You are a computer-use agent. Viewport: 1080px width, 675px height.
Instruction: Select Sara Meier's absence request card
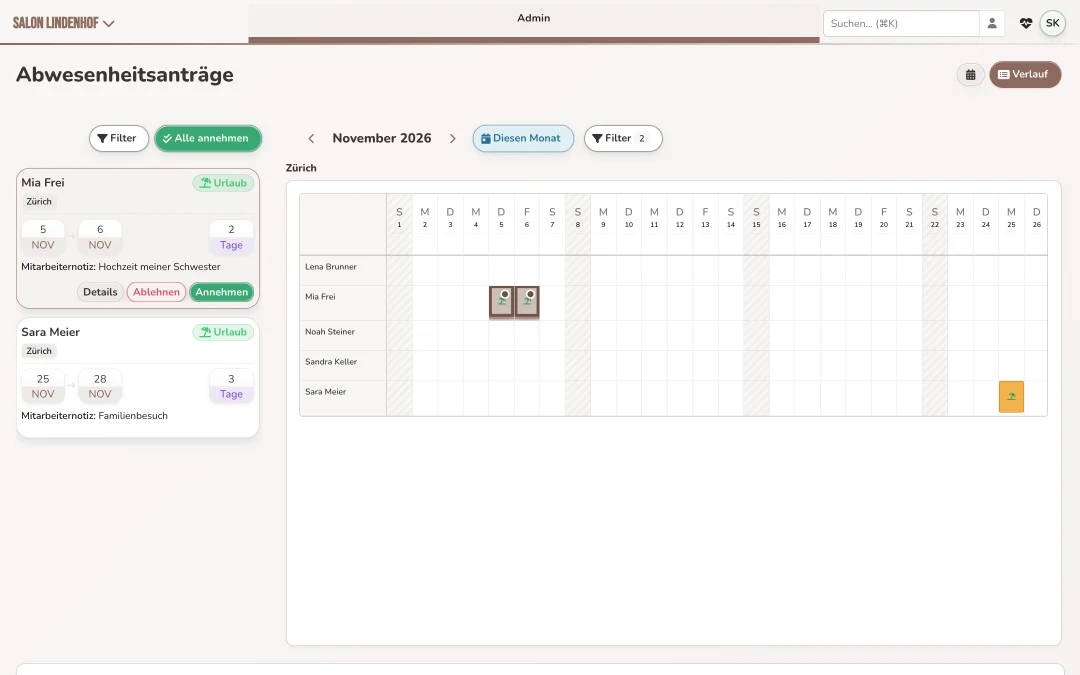tap(138, 377)
